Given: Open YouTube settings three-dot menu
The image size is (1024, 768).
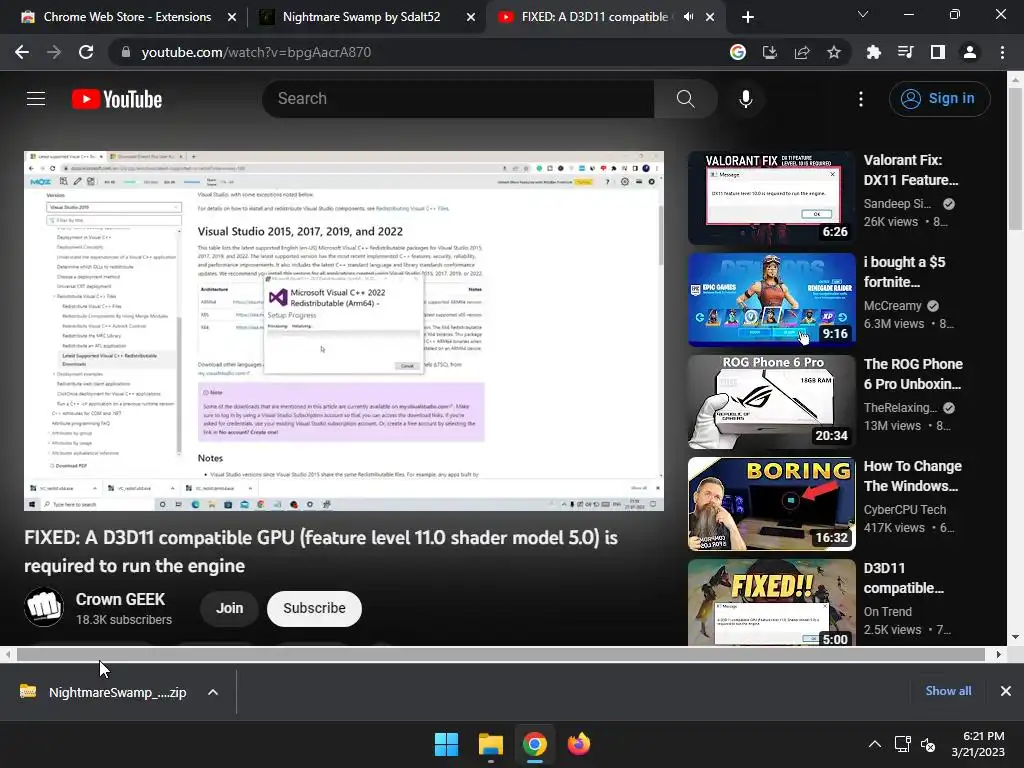Looking at the screenshot, I should [861, 99].
